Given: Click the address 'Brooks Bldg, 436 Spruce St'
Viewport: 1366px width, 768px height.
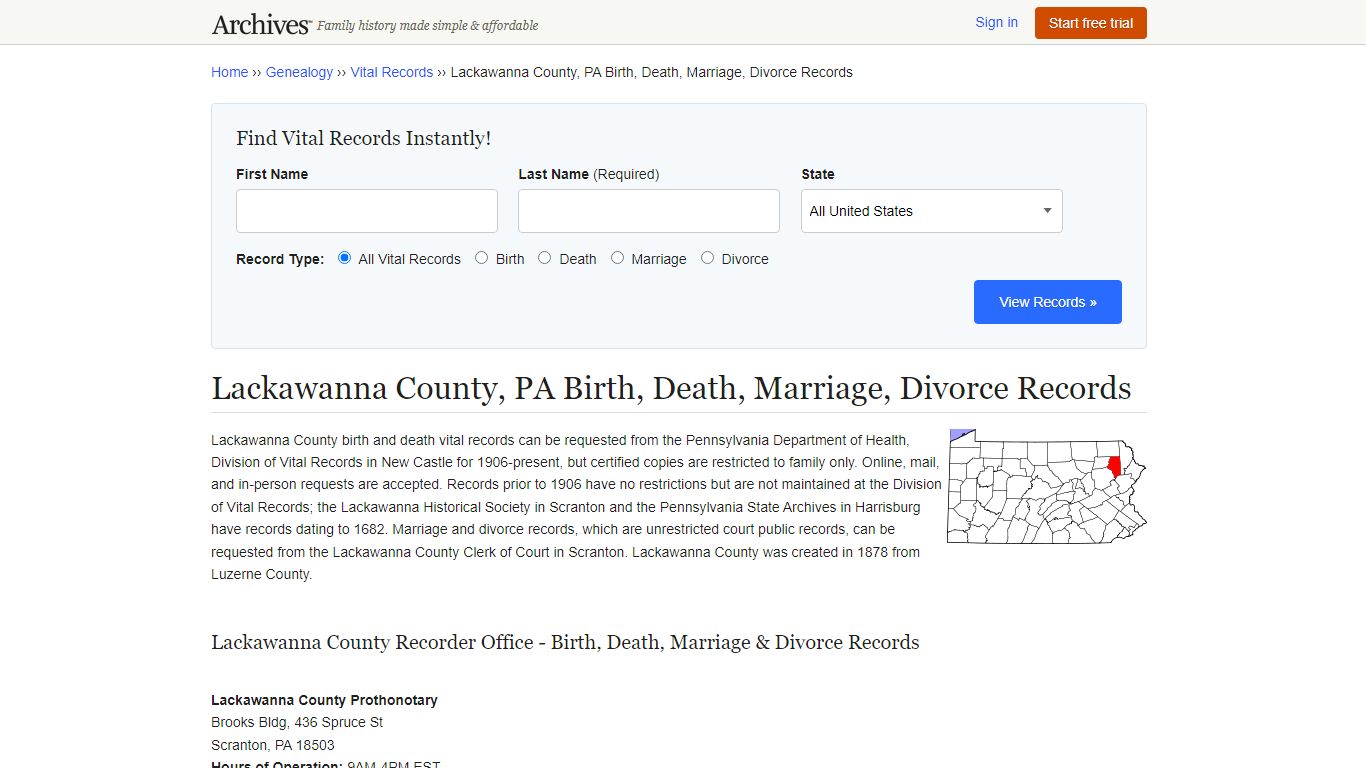Looking at the screenshot, I should click(x=297, y=722).
